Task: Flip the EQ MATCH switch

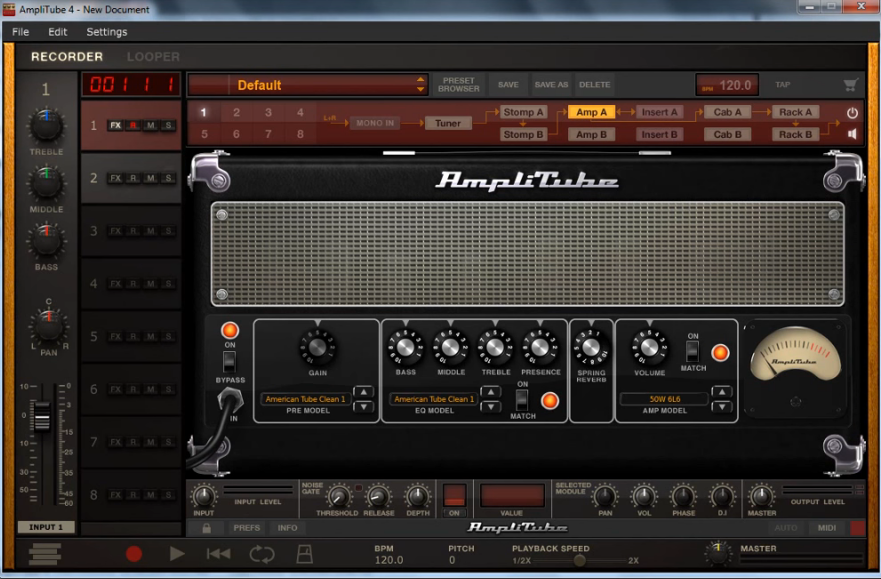Action: click(521, 400)
